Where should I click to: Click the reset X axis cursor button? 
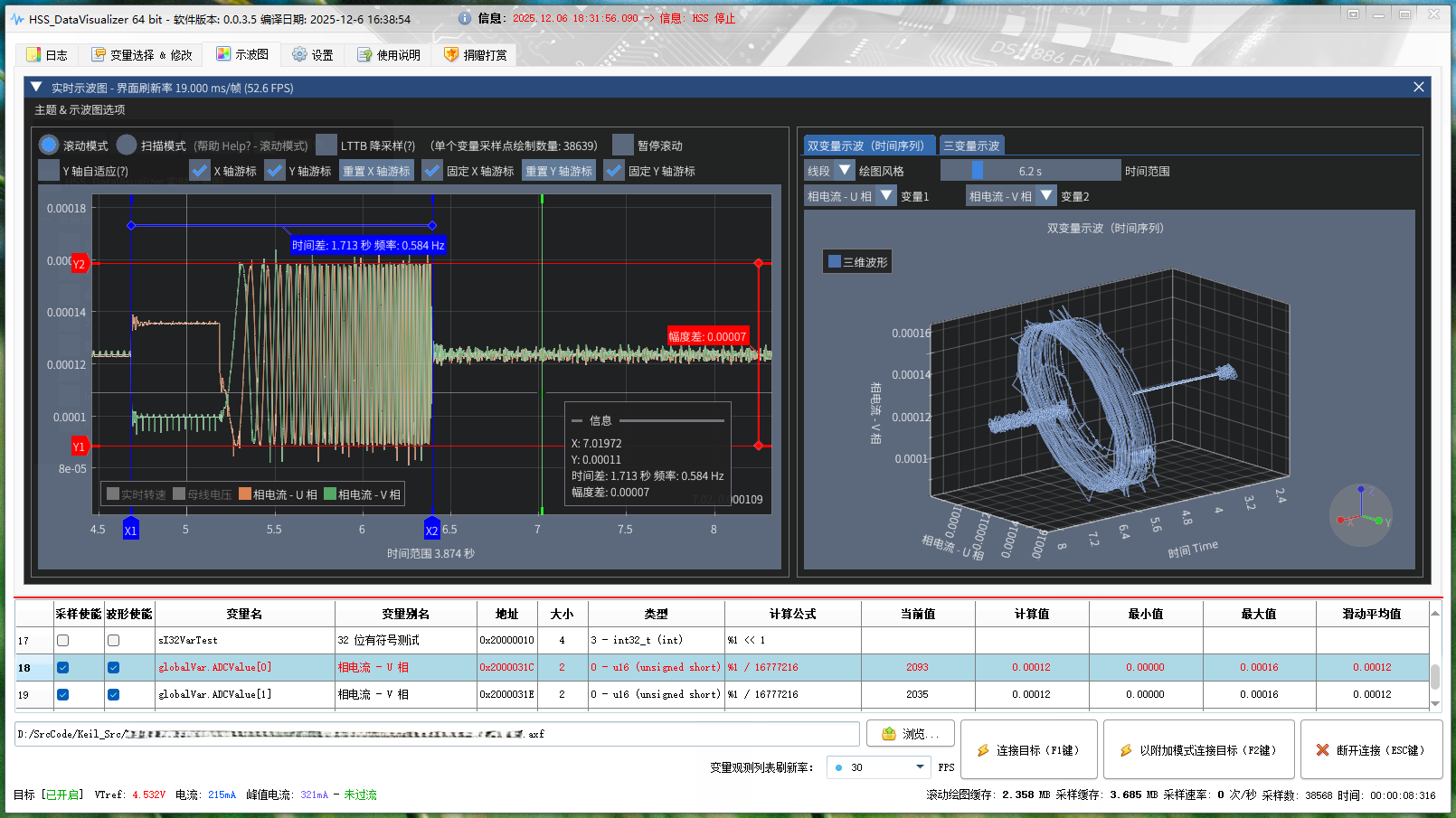tap(376, 171)
